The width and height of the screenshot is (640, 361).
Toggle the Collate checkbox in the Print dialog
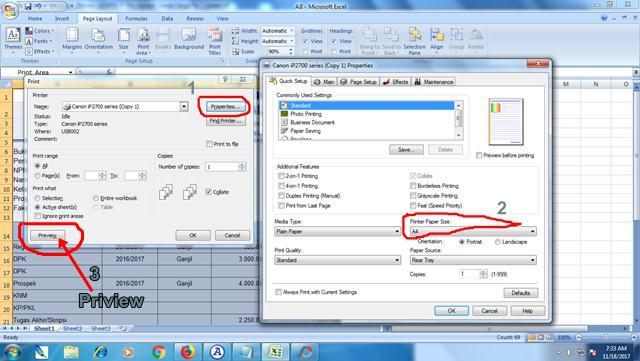point(209,192)
